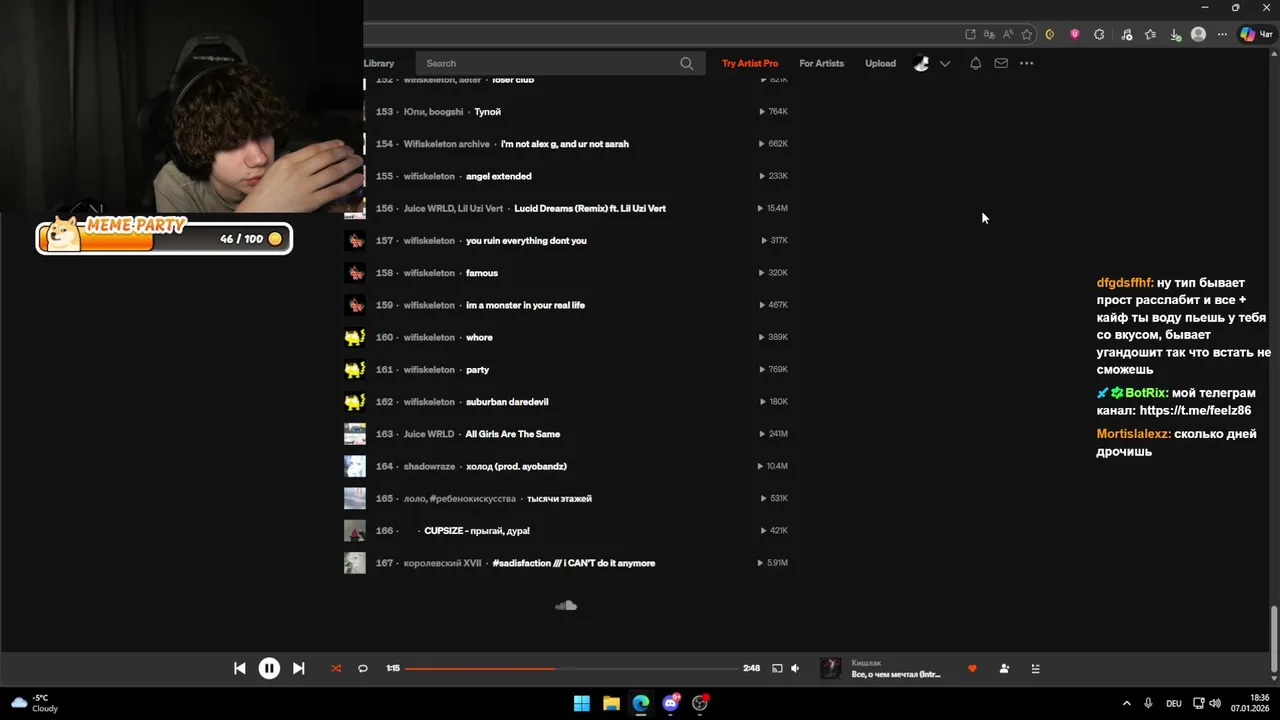Open the pink shield extension icon
The height and width of the screenshot is (720, 1280).
tap(1075, 34)
